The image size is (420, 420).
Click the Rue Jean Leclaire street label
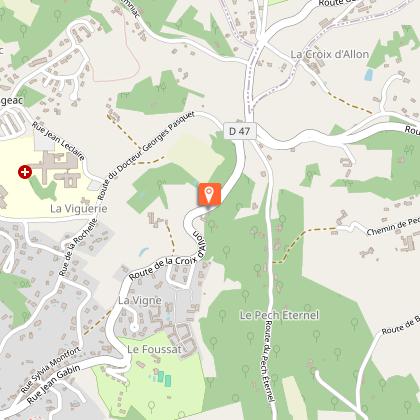[58, 141]
